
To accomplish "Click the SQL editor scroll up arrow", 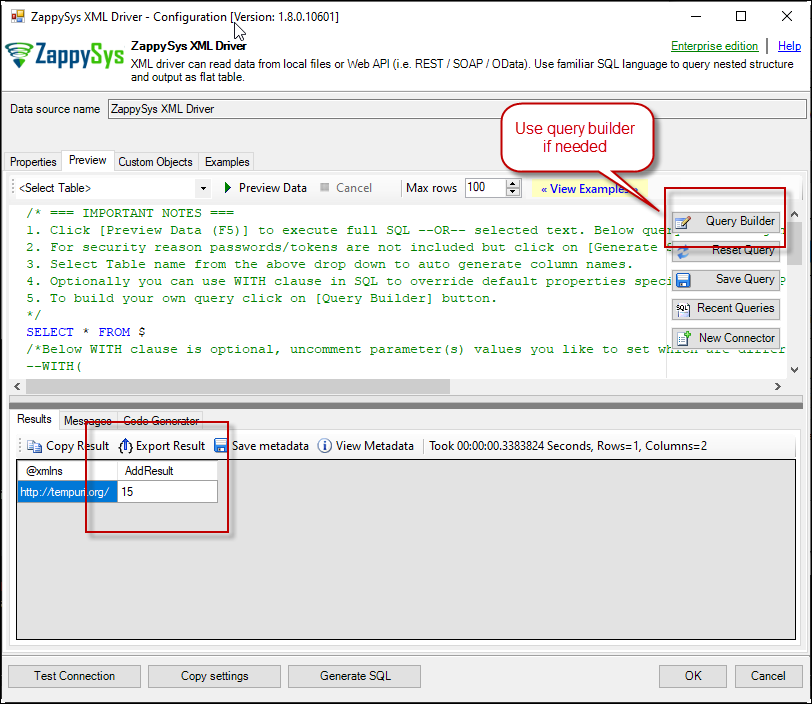I will [x=794, y=214].
